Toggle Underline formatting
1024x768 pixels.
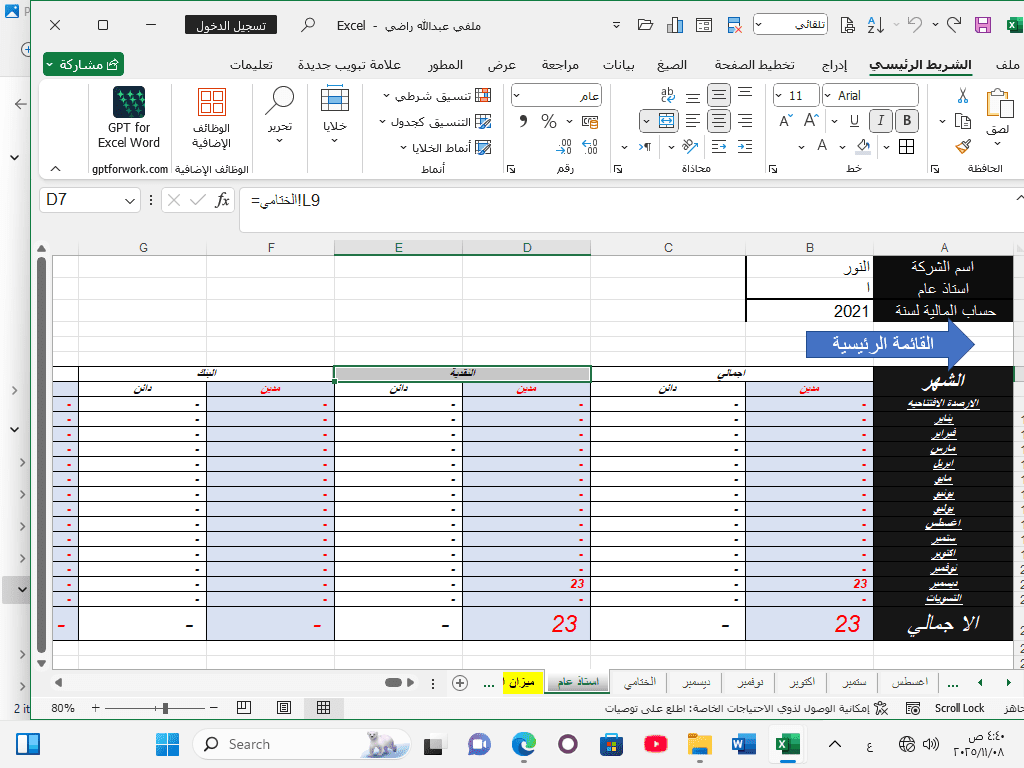click(x=853, y=121)
